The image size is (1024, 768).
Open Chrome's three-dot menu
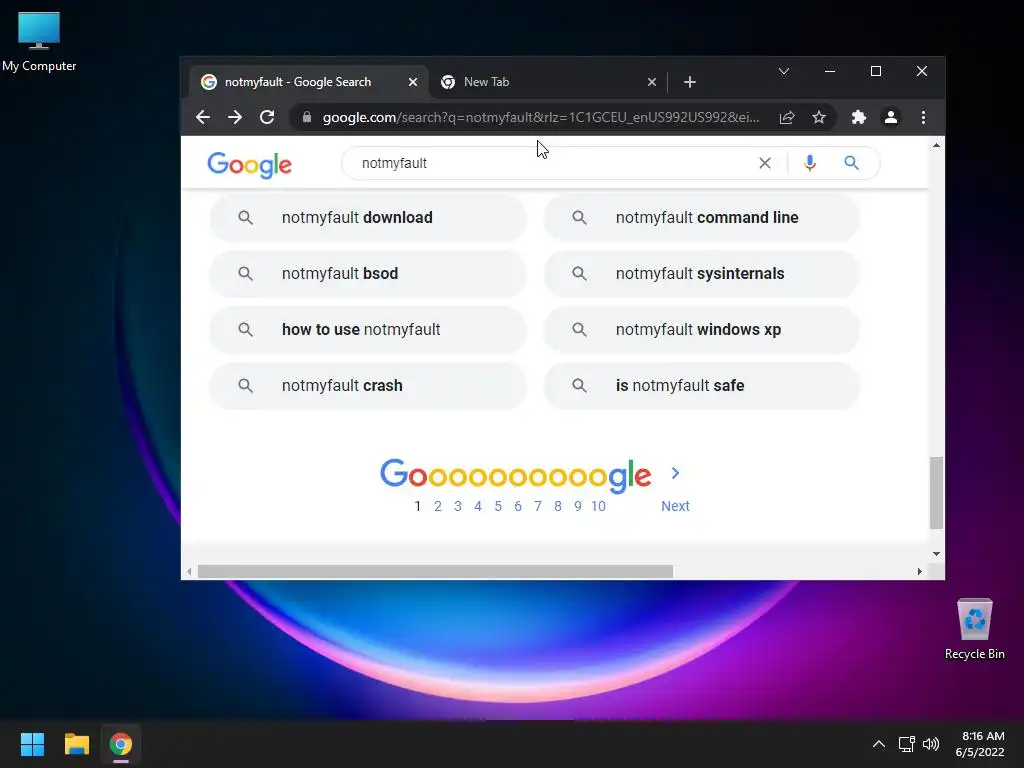click(x=923, y=118)
